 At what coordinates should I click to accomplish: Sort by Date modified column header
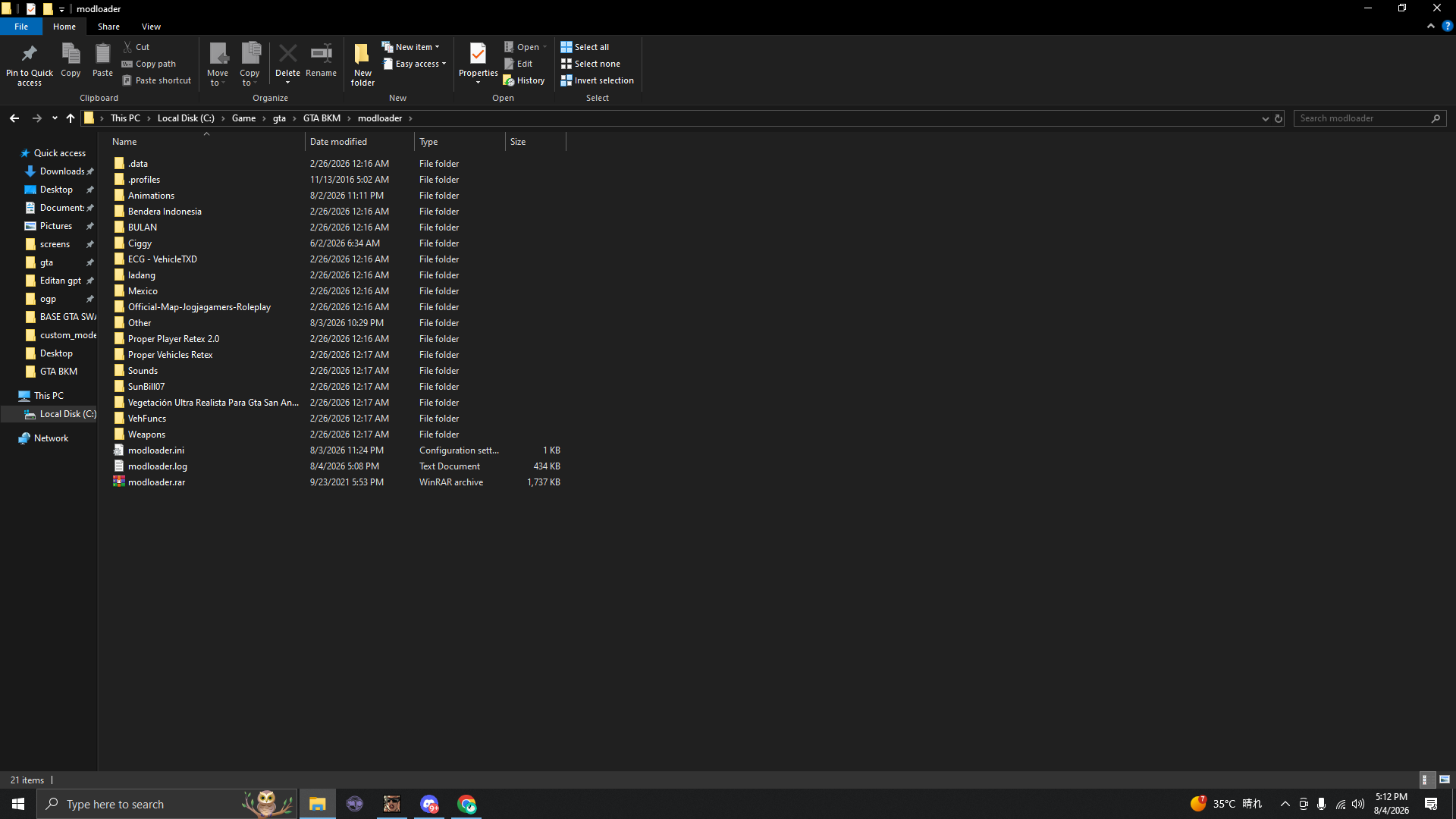click(360, 142)
